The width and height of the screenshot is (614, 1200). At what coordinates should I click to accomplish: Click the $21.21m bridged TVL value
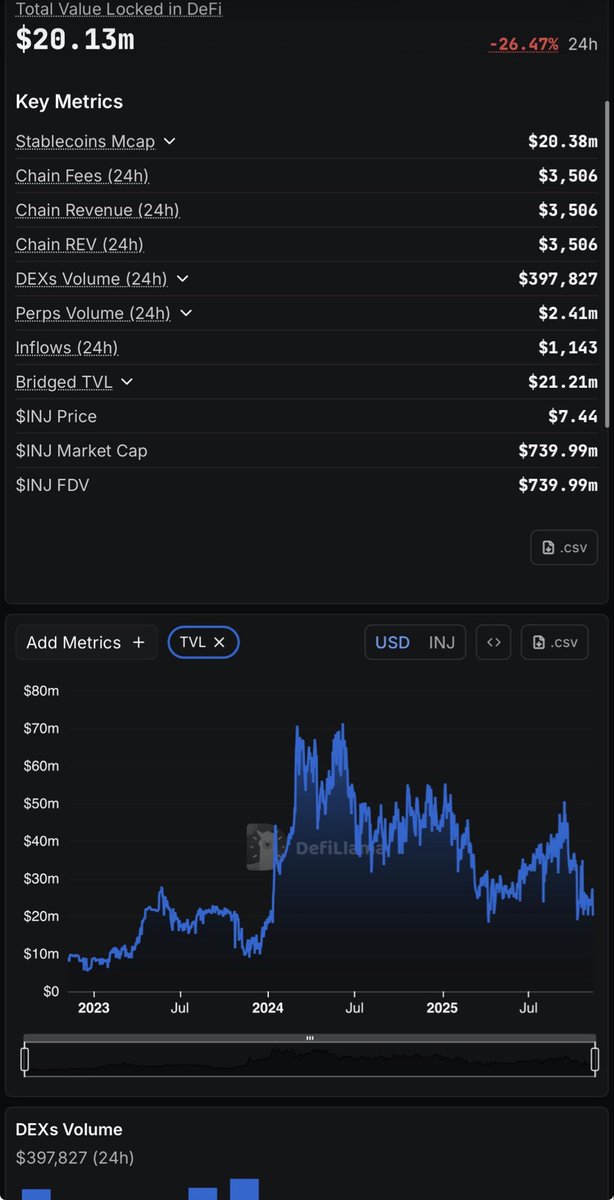click(562, 381)
